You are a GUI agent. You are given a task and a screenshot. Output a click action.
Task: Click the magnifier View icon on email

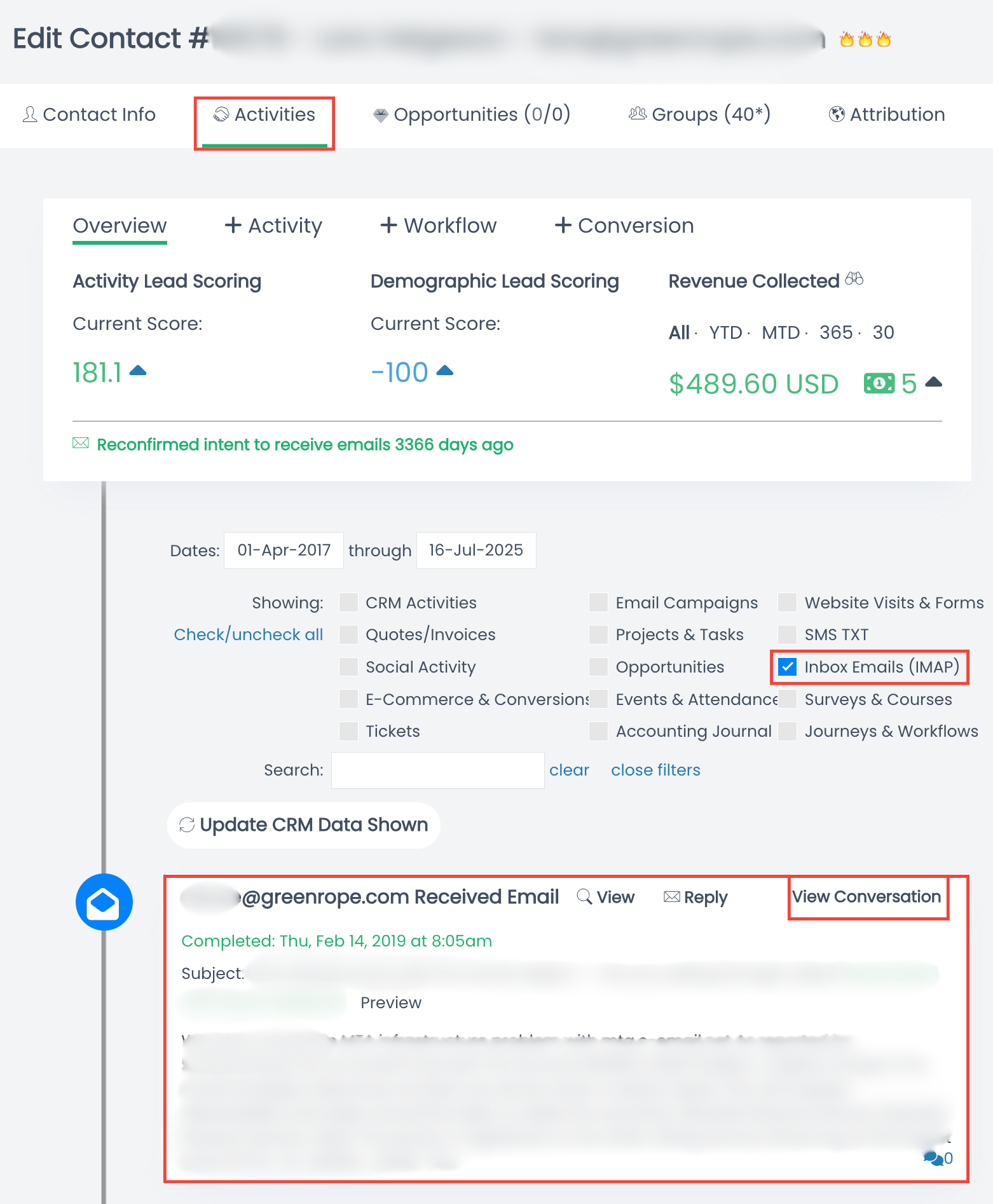[584, 896]
